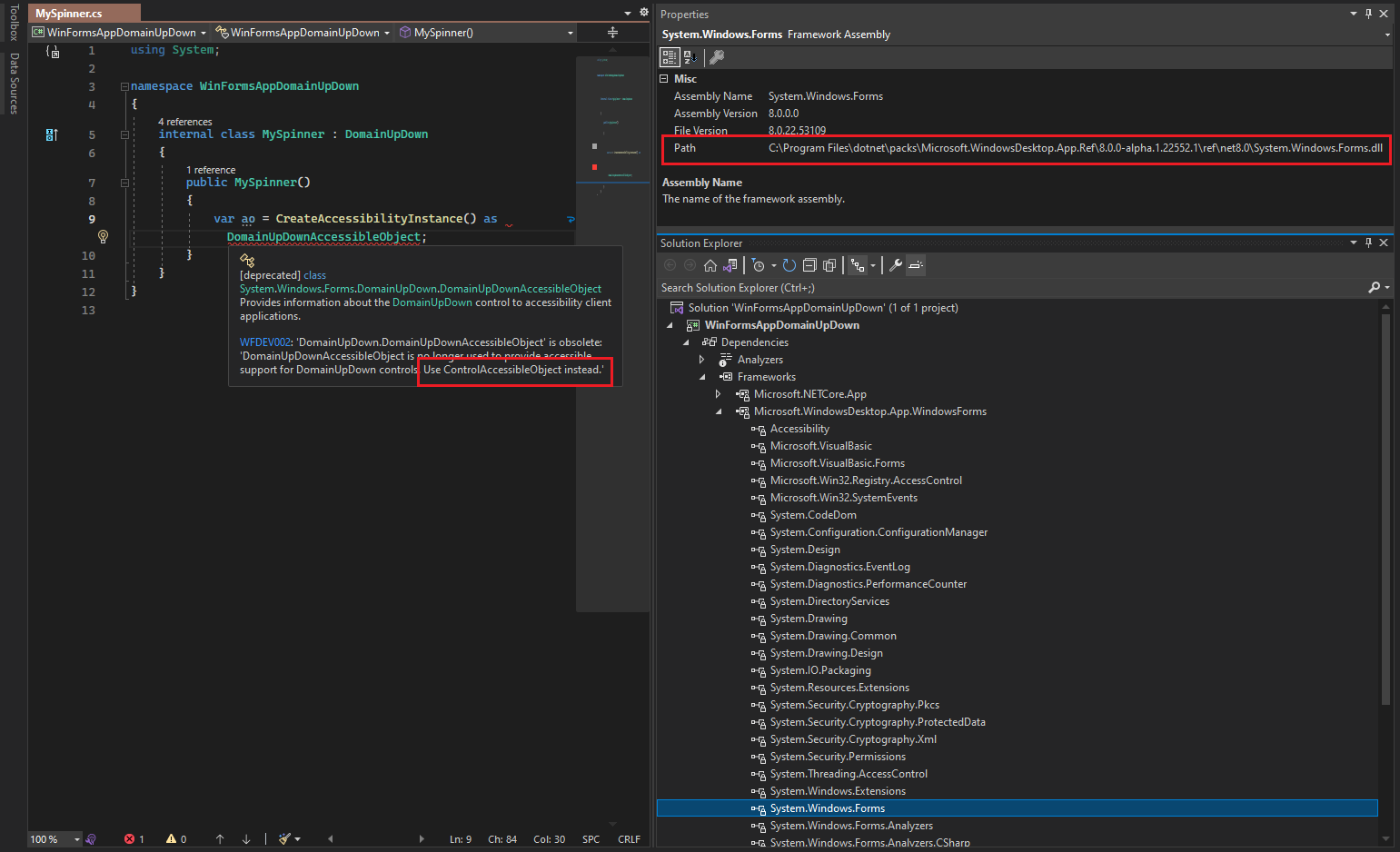The height and width of the screenshot is (852, 1400).
Task: Open Solution Explorer Properties wrench icon
Action: point(896,265)
